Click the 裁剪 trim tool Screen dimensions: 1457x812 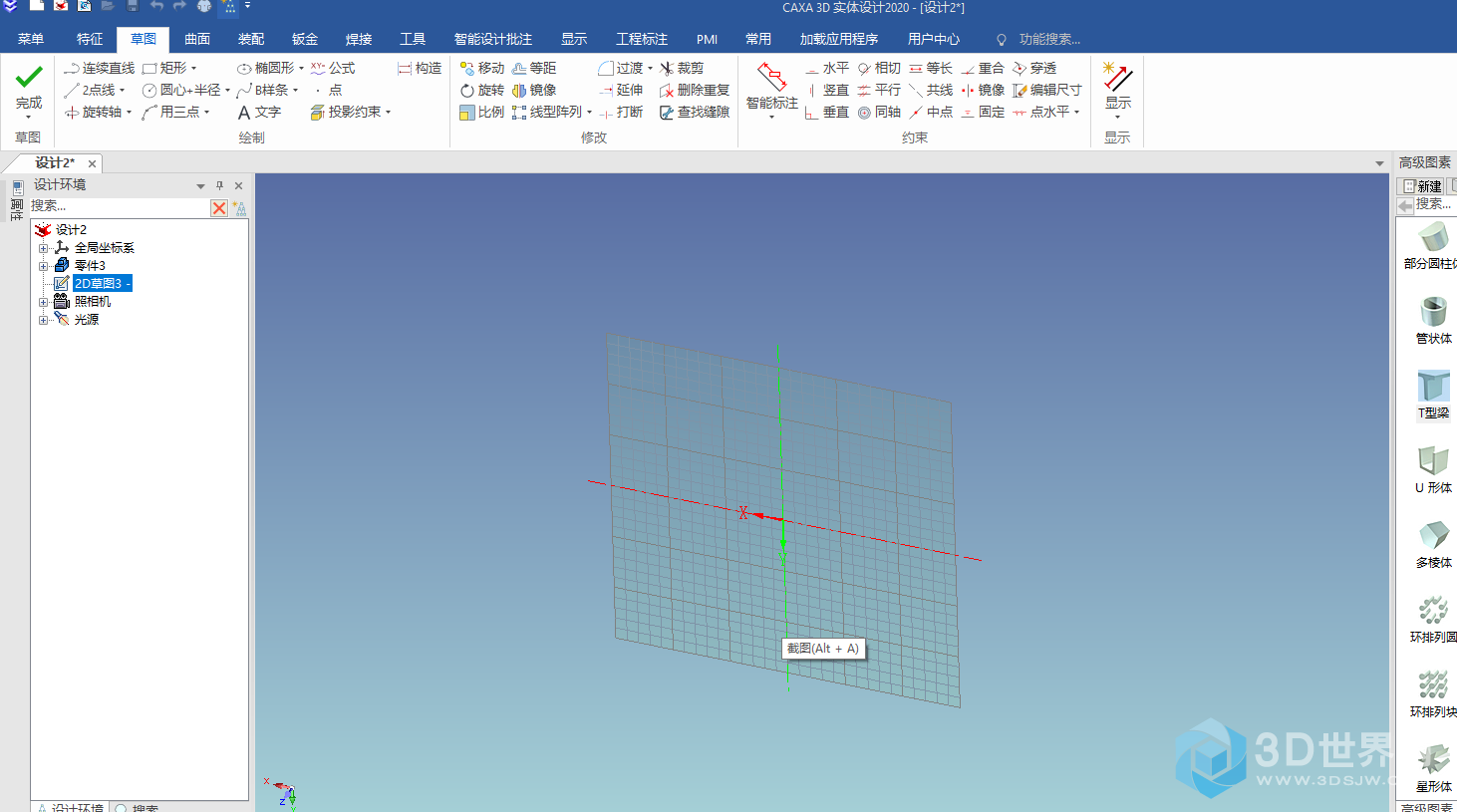click(682, 68)
